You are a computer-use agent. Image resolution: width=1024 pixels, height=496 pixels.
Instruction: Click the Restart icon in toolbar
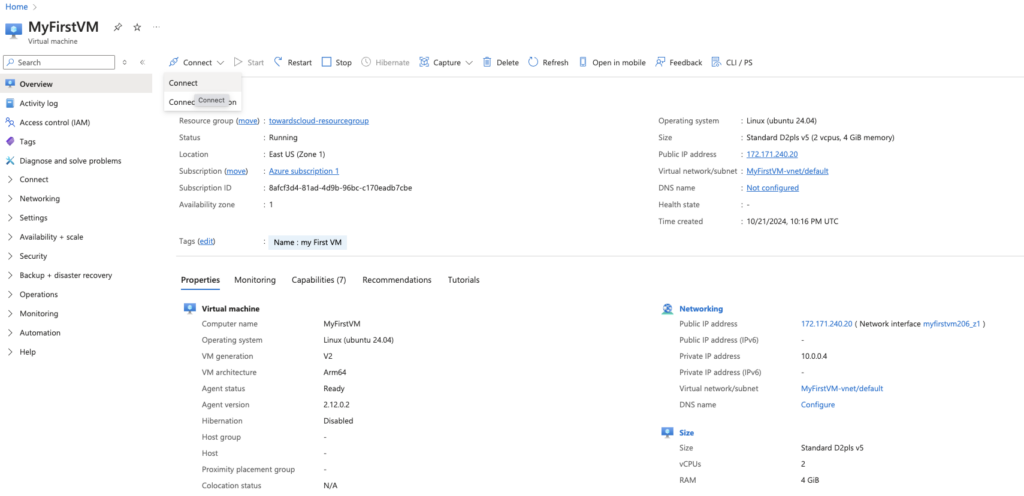pyautogui.click(x=278, y=62)
